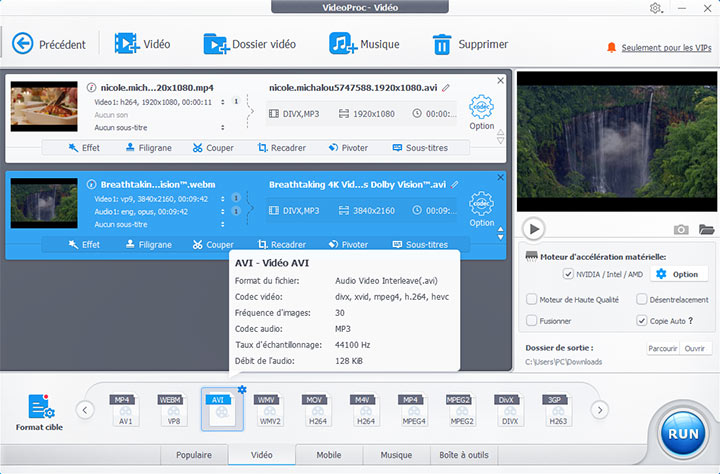Click the Parcourir button
This screenshot has width=720, height=474.
point(661,349)
